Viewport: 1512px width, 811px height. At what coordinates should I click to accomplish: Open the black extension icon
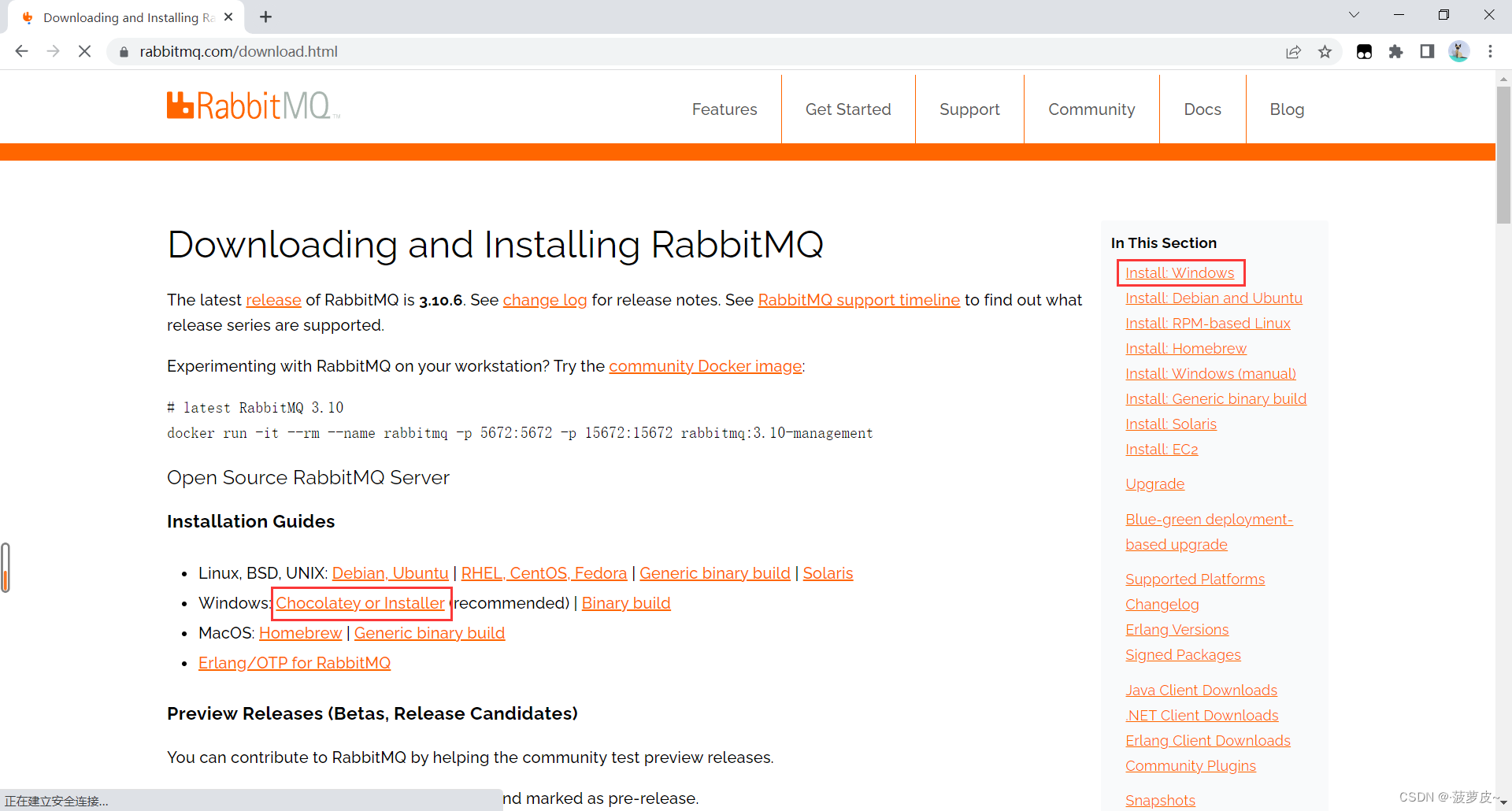click(x=1364, y=52)
